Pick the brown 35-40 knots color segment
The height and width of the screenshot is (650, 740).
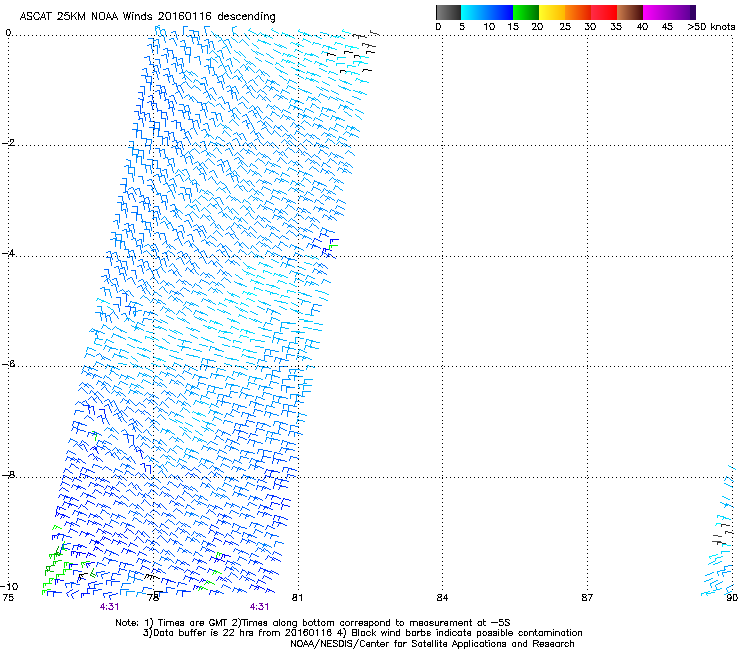pyautogui.click(x=630, y=12)
